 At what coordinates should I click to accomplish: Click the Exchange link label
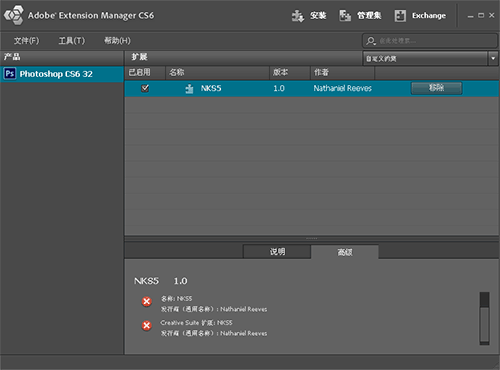coord(429,16)
